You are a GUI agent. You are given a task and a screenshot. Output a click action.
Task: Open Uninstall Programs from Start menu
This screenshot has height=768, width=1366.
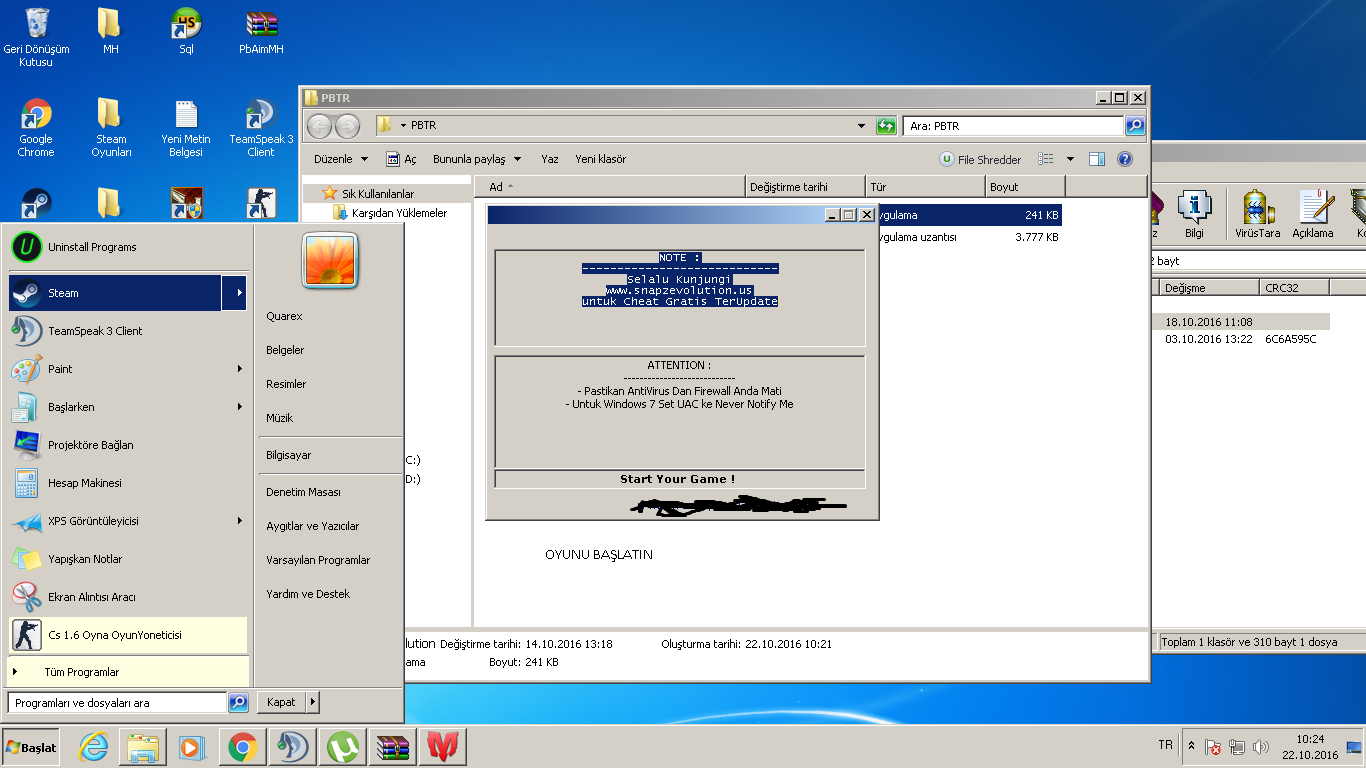(x=128, y=247)
